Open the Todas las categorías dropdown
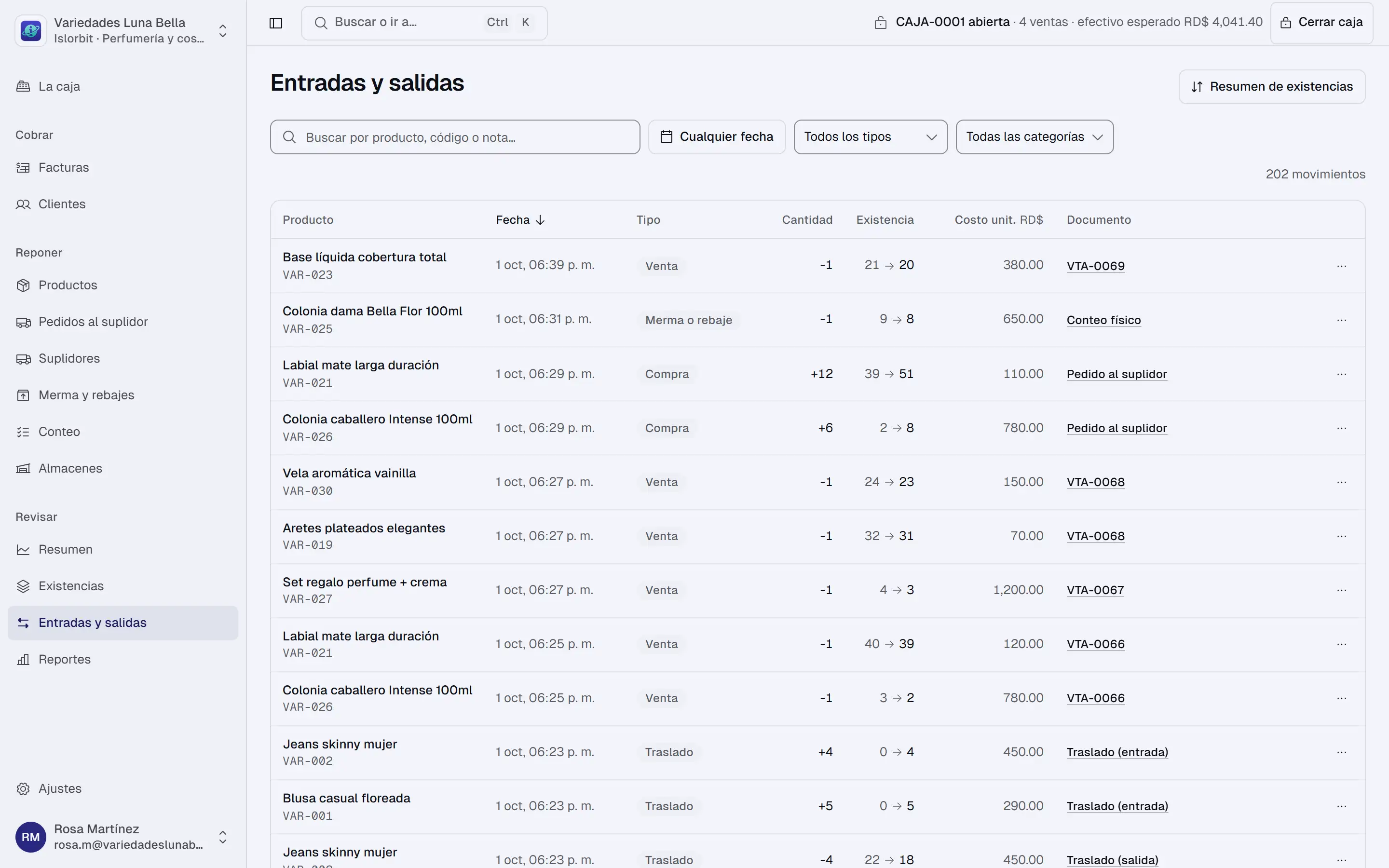The image size is (1389, 868). [1035, 137]
